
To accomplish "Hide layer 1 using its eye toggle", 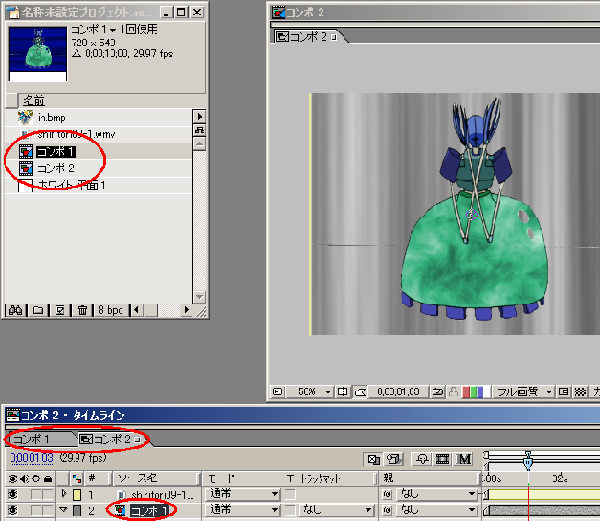I will [12, 494].
